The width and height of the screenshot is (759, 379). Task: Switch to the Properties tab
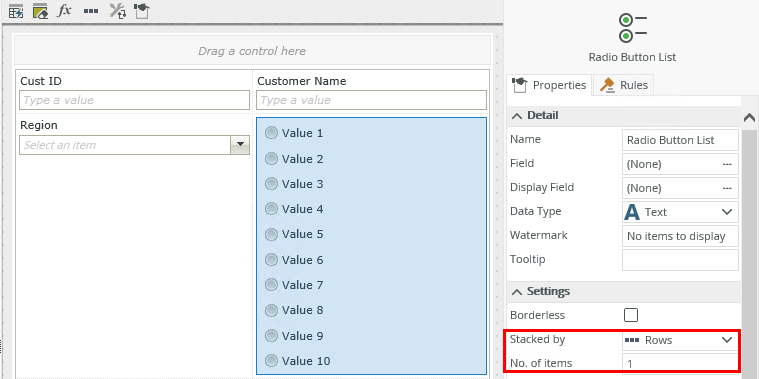tap(549, 85)
